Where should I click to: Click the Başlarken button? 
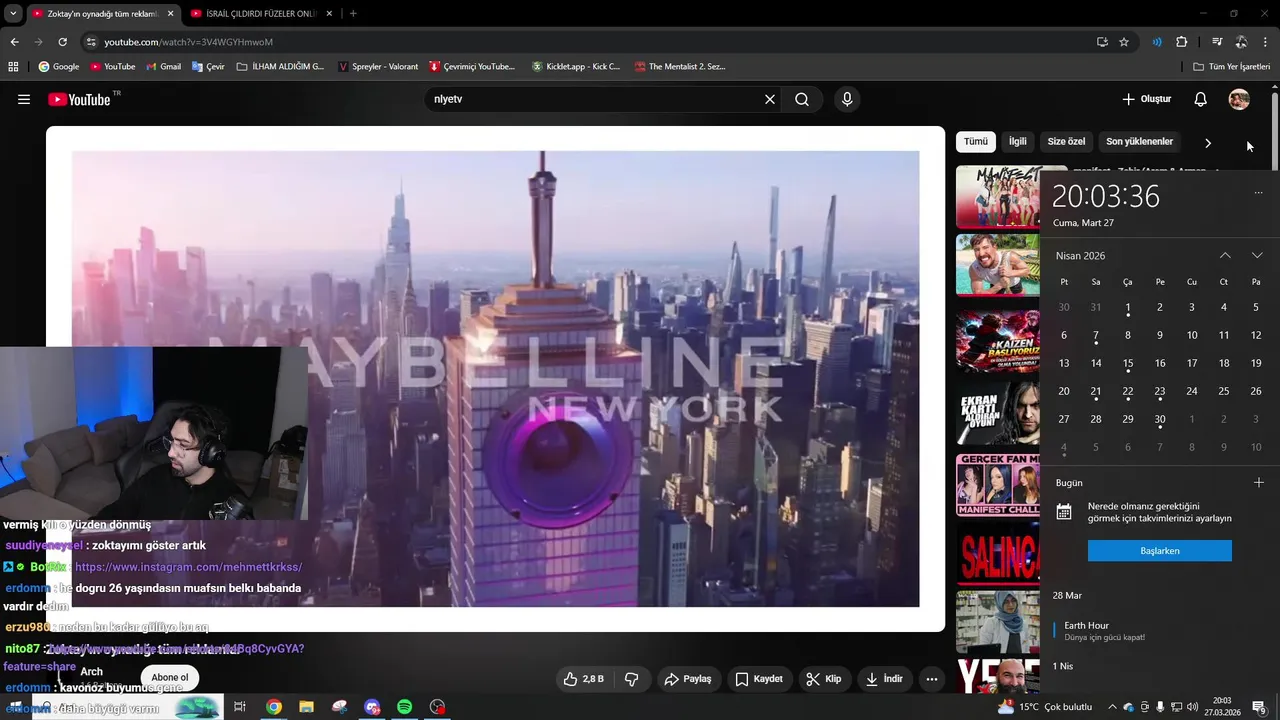(1159, 551)
